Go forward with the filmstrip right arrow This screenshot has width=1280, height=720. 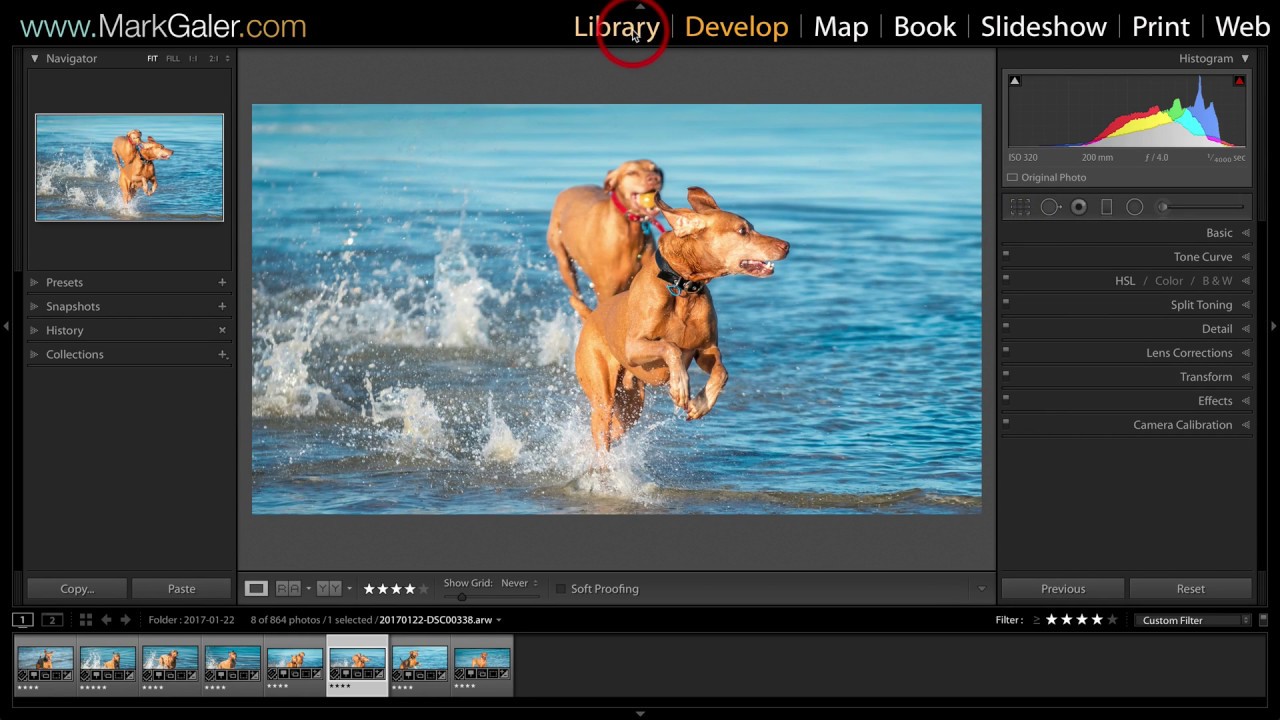(x=125, y=620)
